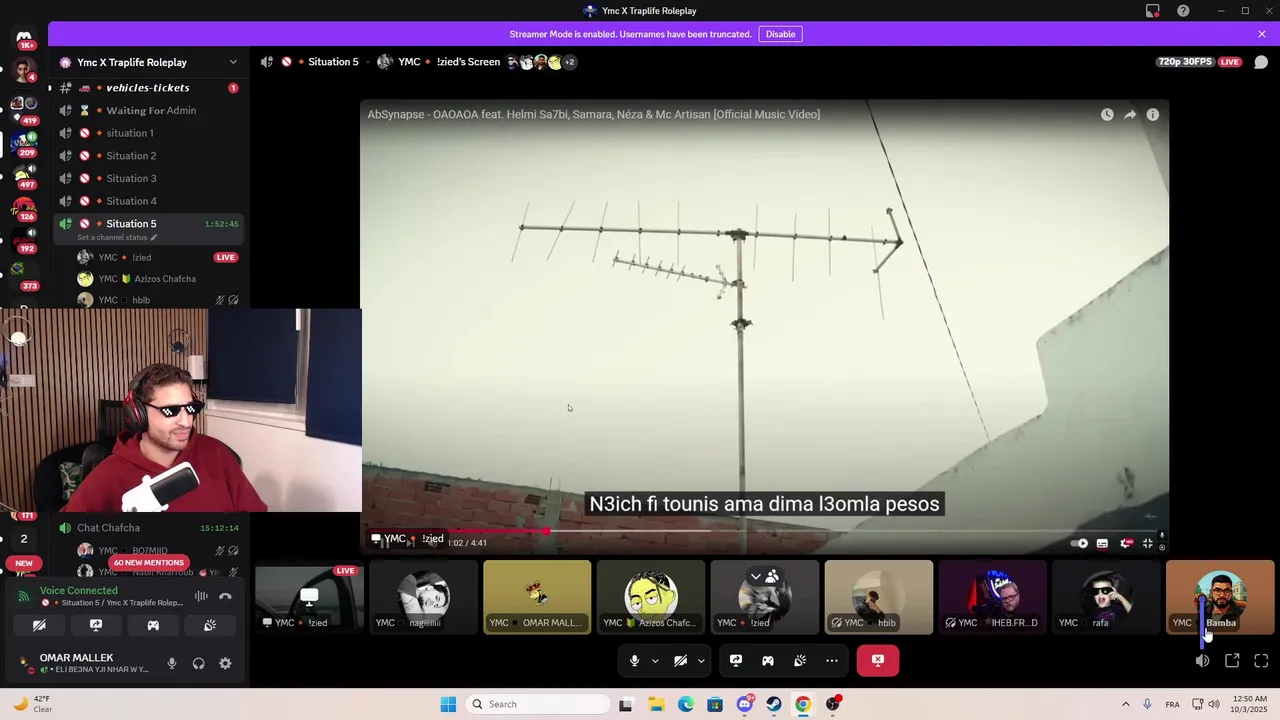Image resolution: width=1280 pixels, height=720 pixels.
Task: Click Windows taskbar Search box
Action: 540,704
